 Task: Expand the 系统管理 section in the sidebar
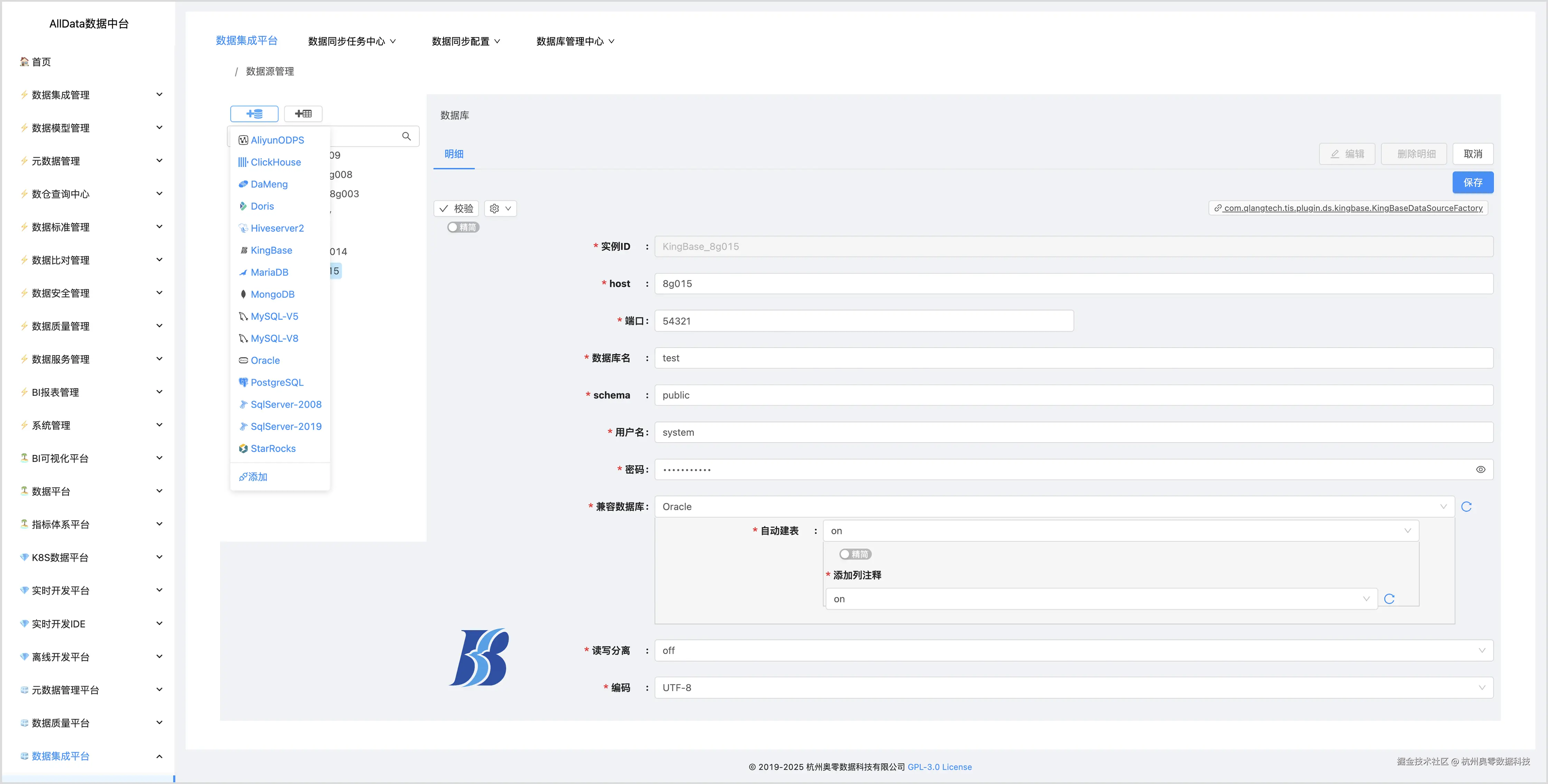coord(90,425)
